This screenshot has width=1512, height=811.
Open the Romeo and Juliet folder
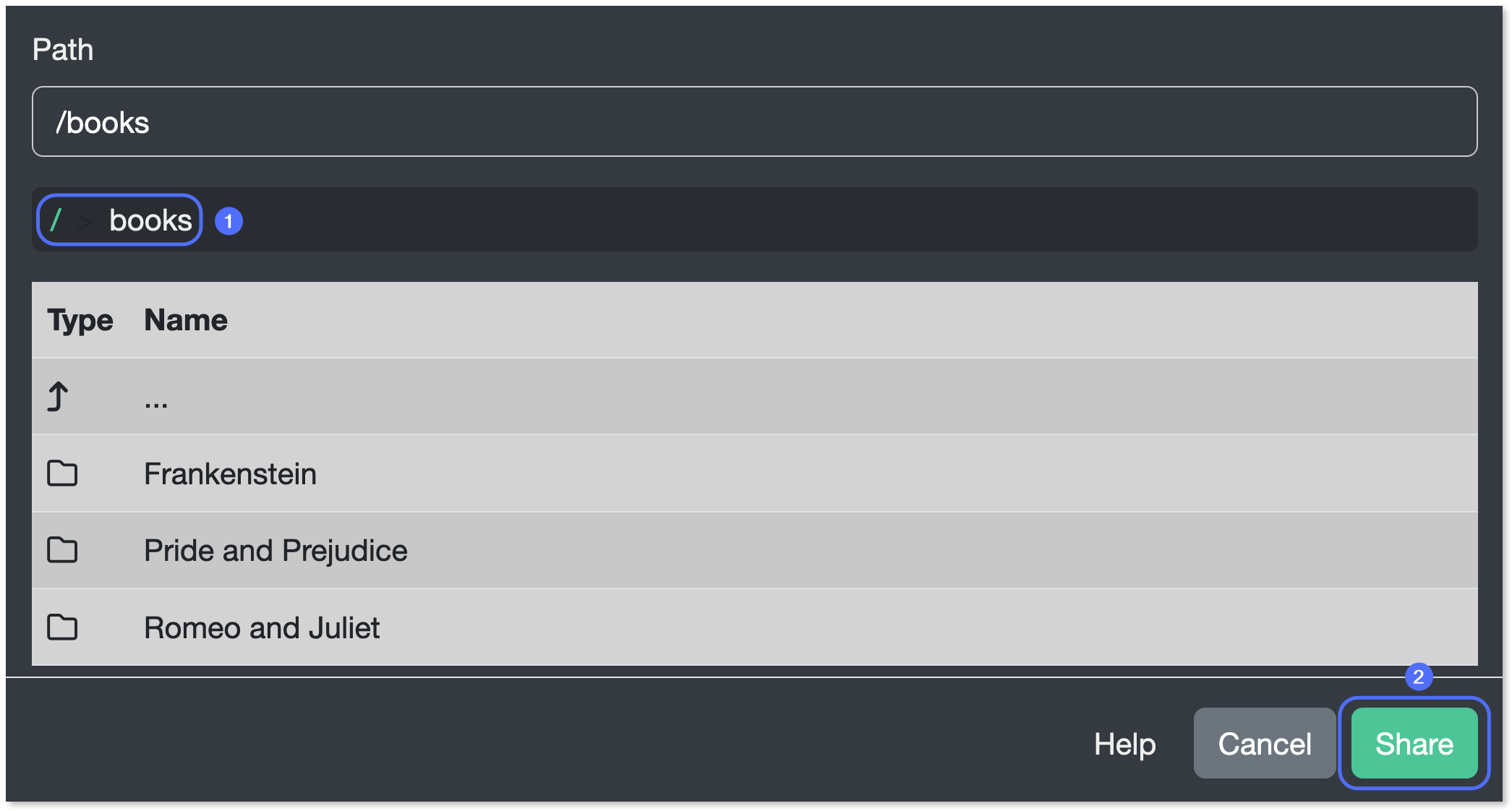coord(262,628)
